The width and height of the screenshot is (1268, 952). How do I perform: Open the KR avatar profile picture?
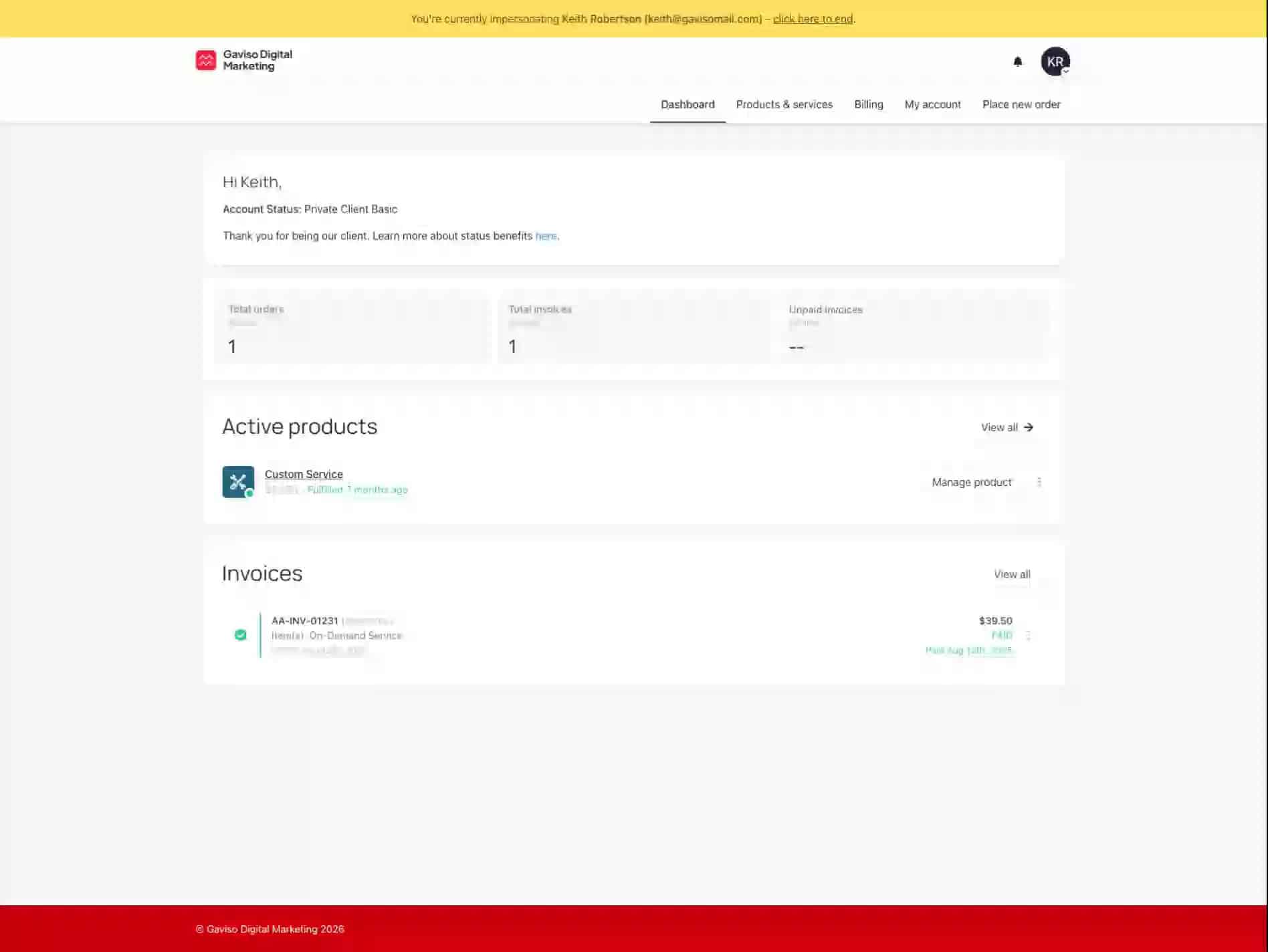pos(1055,62)
